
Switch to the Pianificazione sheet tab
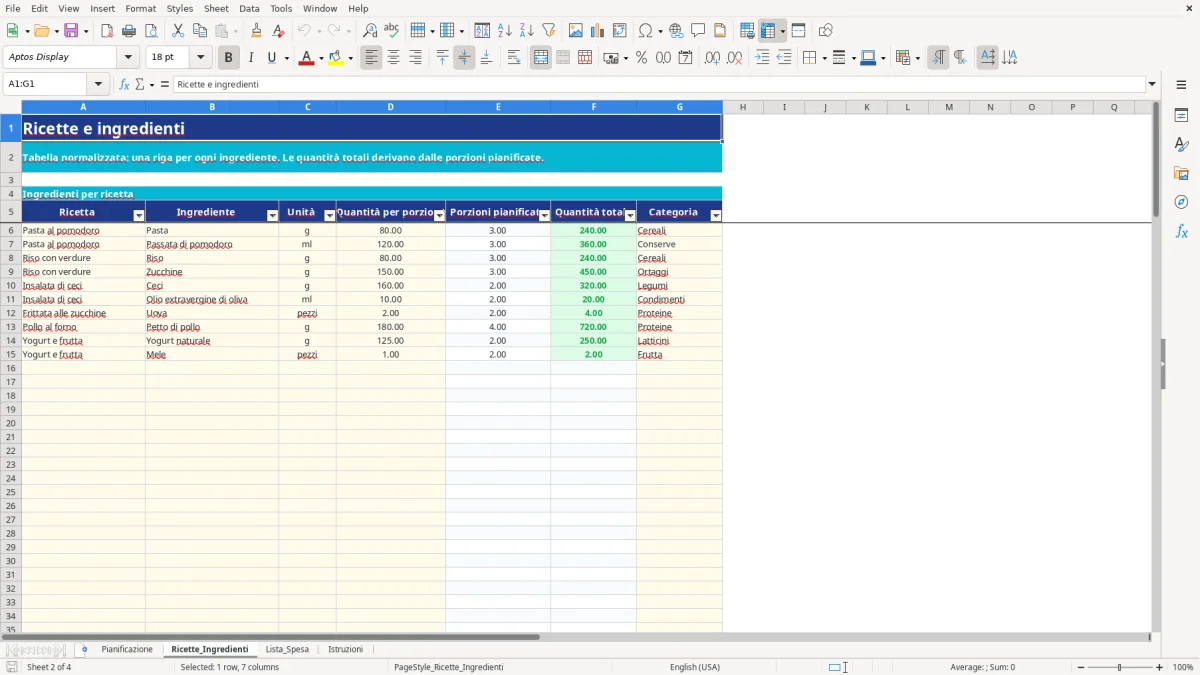click(x=127, y=650)
